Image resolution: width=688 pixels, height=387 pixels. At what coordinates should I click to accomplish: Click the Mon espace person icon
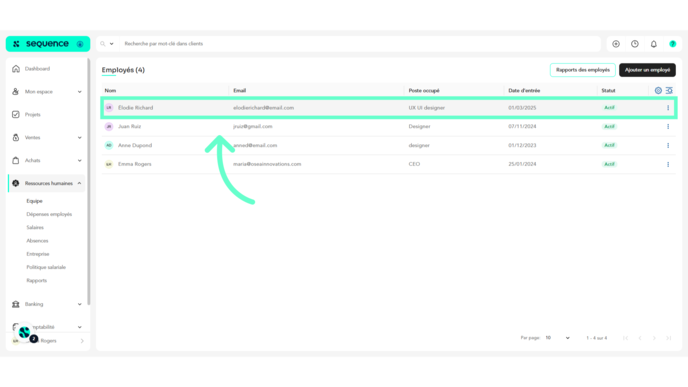click(16, 92)
